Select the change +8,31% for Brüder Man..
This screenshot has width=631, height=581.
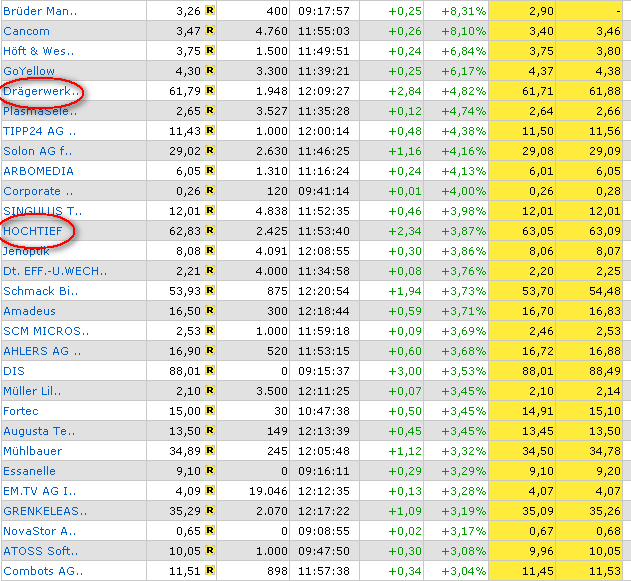click(464, 11)
